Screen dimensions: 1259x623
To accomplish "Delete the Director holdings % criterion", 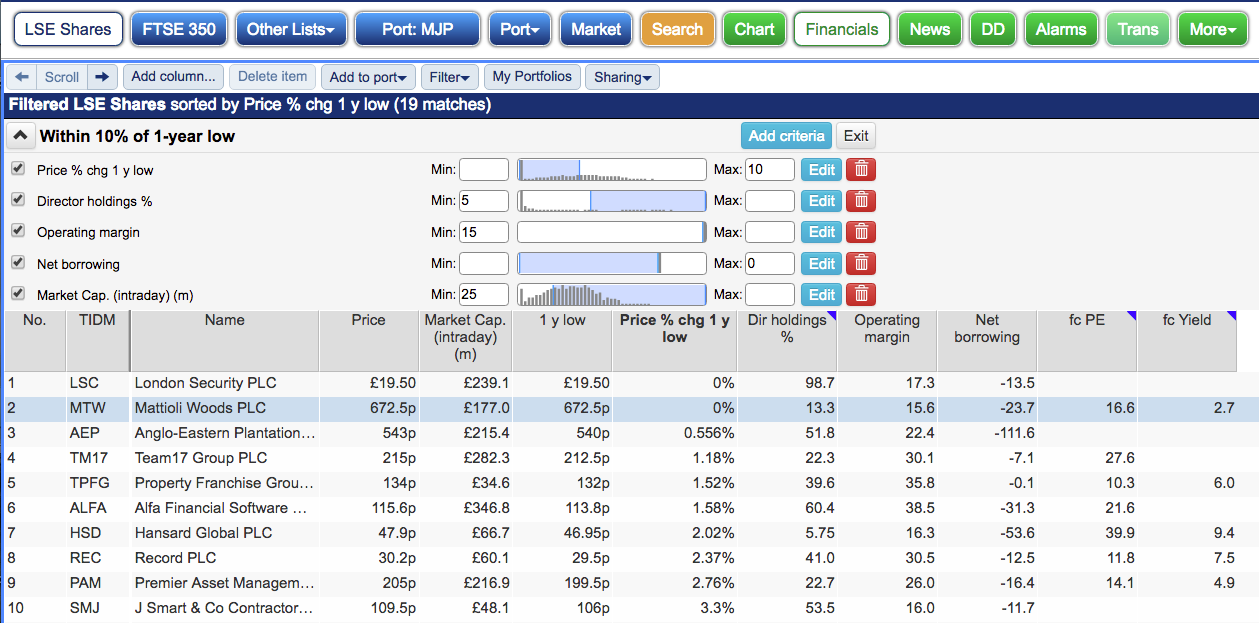I will [x=860, y=201].
